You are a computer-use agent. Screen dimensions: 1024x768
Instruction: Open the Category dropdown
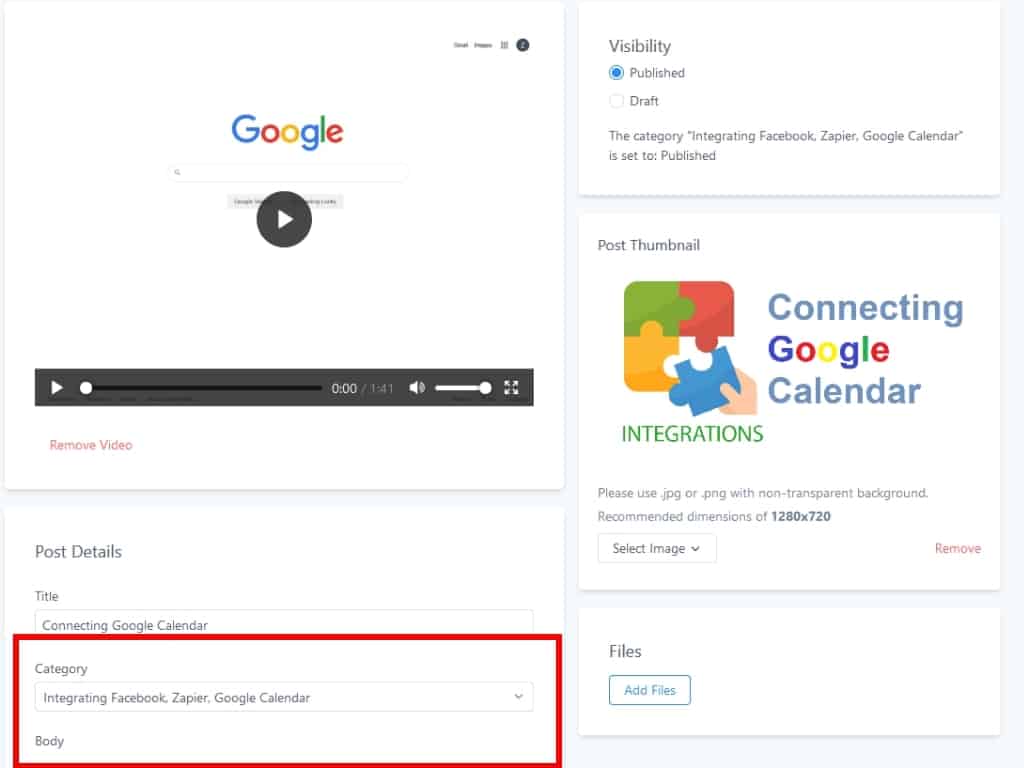point(284,697)
